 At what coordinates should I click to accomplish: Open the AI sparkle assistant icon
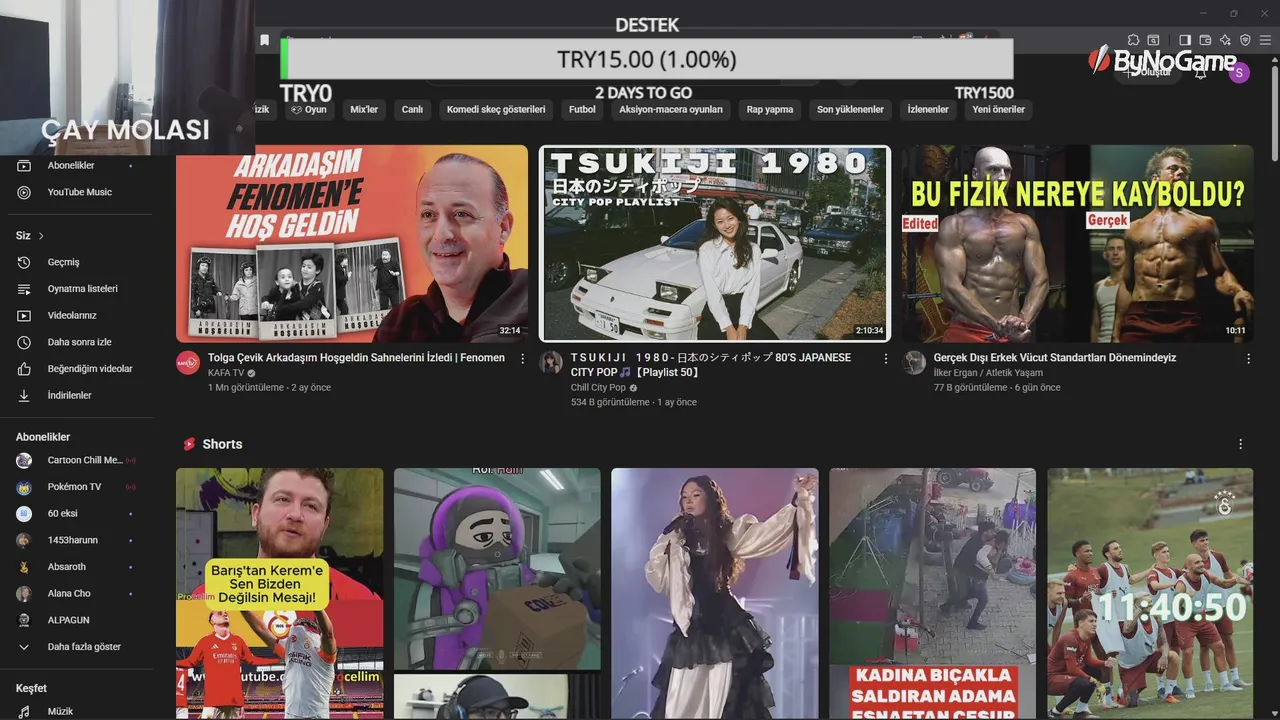1225,40
